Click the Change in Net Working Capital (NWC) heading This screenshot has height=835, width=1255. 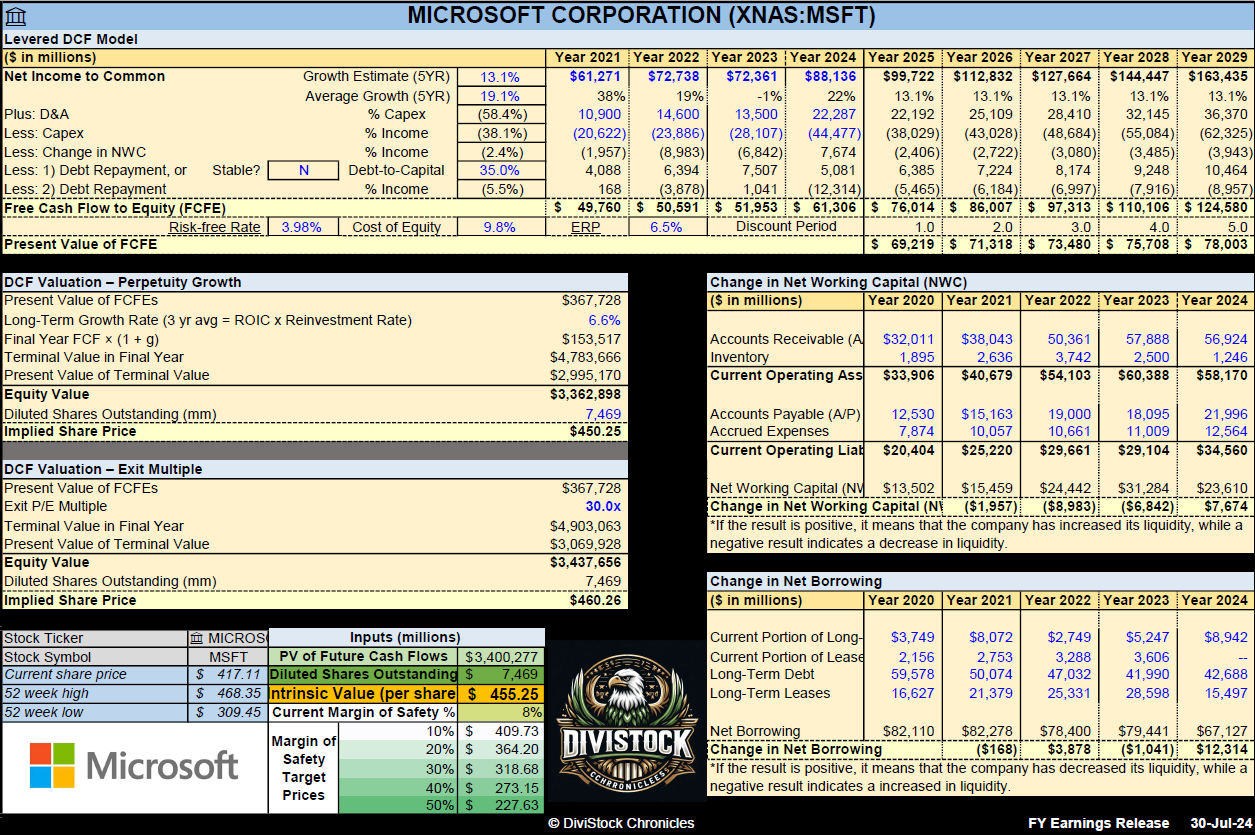839,282
